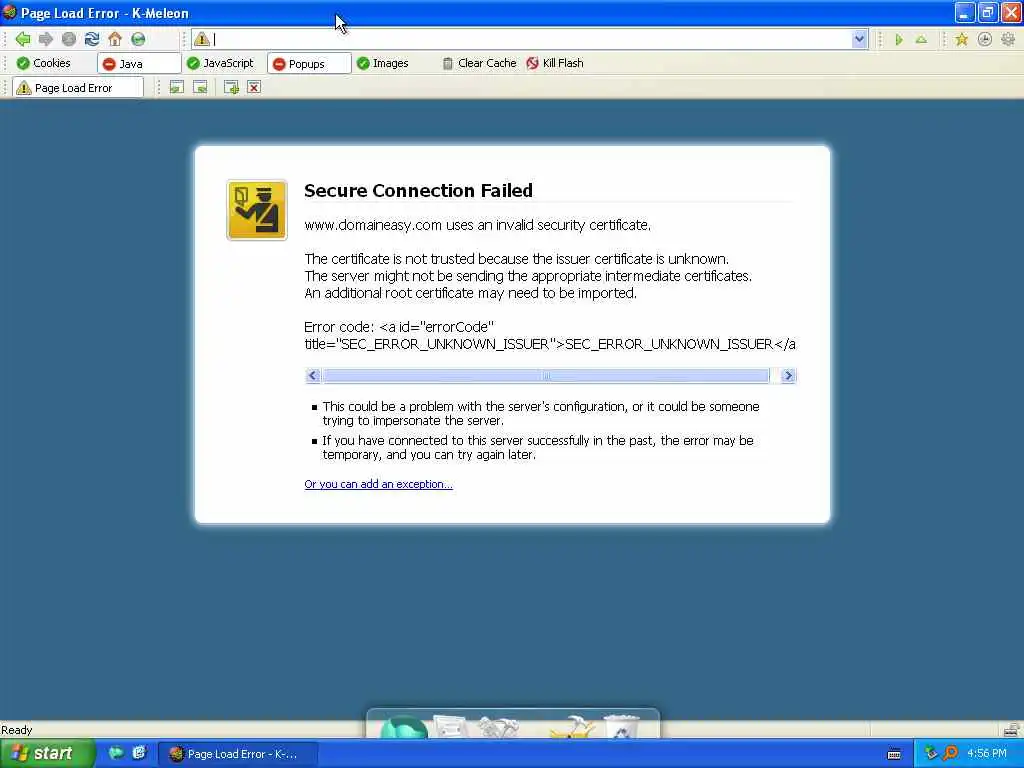Open Preferences with the gear icon
This screenshot has height=768, width=1024.
tap(1008, 40)
